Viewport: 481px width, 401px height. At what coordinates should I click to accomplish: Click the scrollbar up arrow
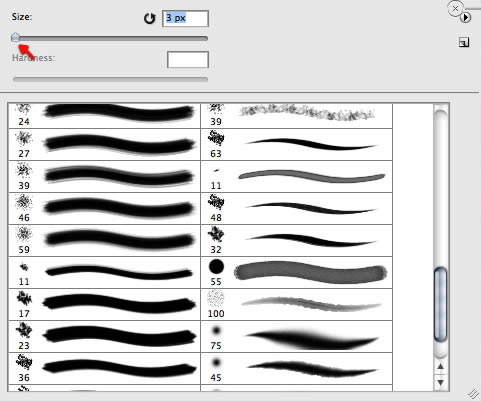pyautogui.click(x=440, y=366)
